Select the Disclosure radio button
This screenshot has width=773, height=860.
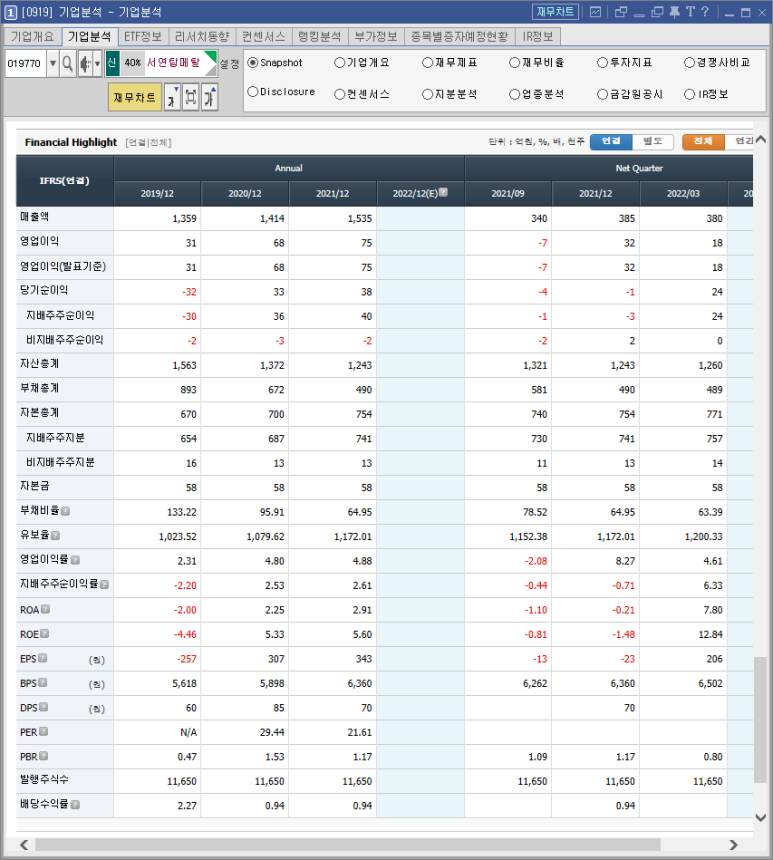(253, 92)
